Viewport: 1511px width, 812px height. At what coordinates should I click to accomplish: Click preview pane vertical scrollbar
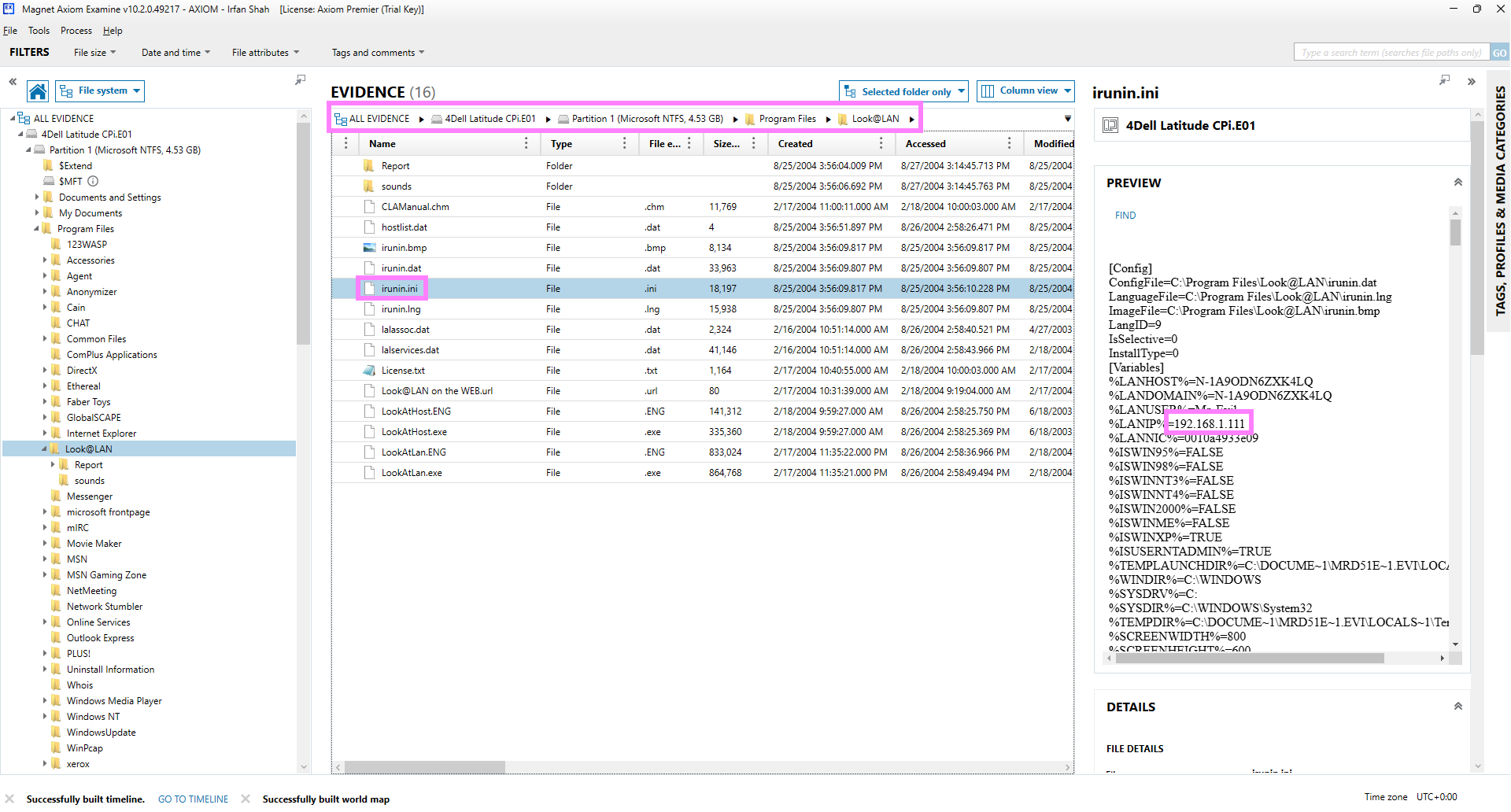[1455, 234]
